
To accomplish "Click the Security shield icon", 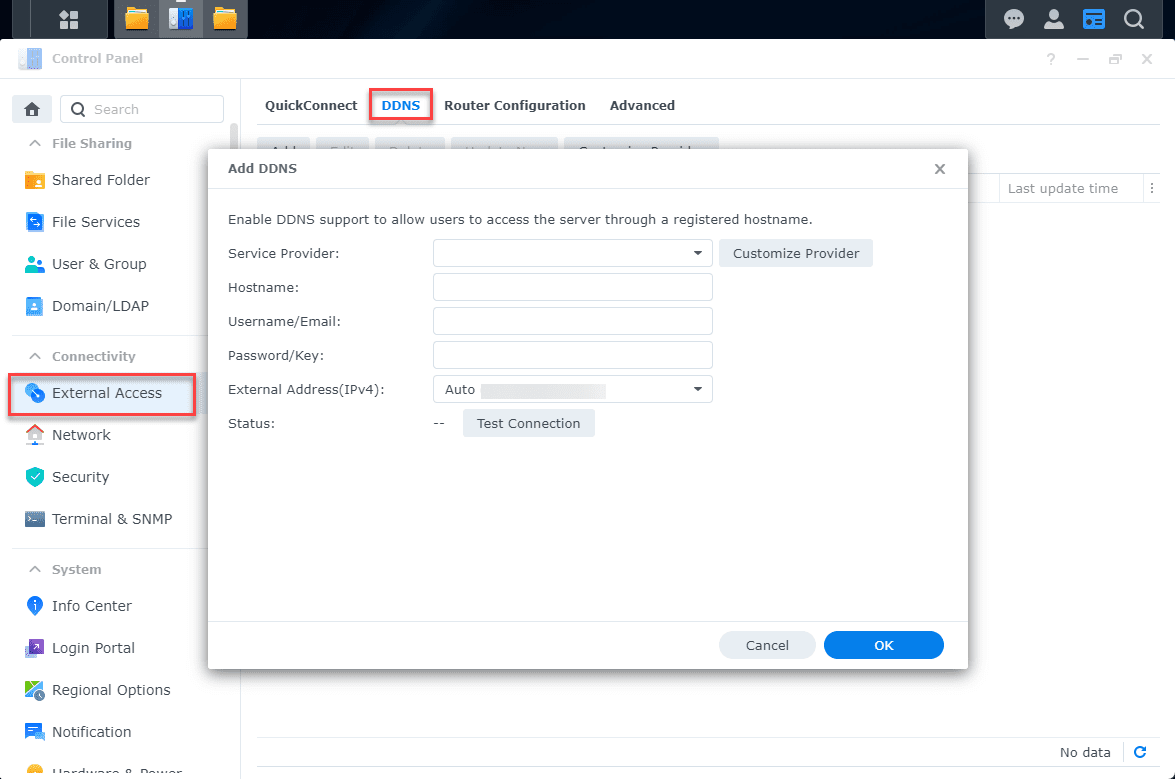I will click(35, 477).
